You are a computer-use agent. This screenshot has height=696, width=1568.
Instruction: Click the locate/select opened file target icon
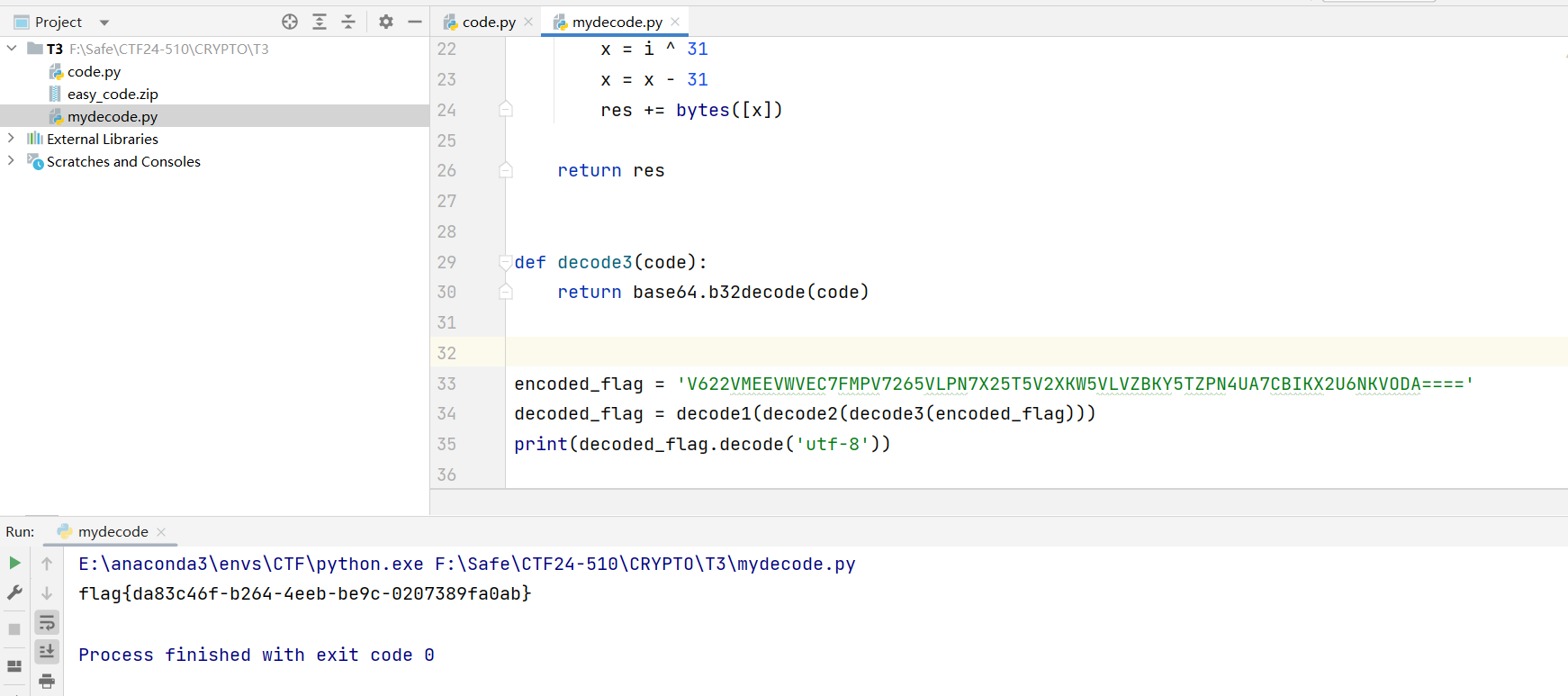[x=290, y=22]
